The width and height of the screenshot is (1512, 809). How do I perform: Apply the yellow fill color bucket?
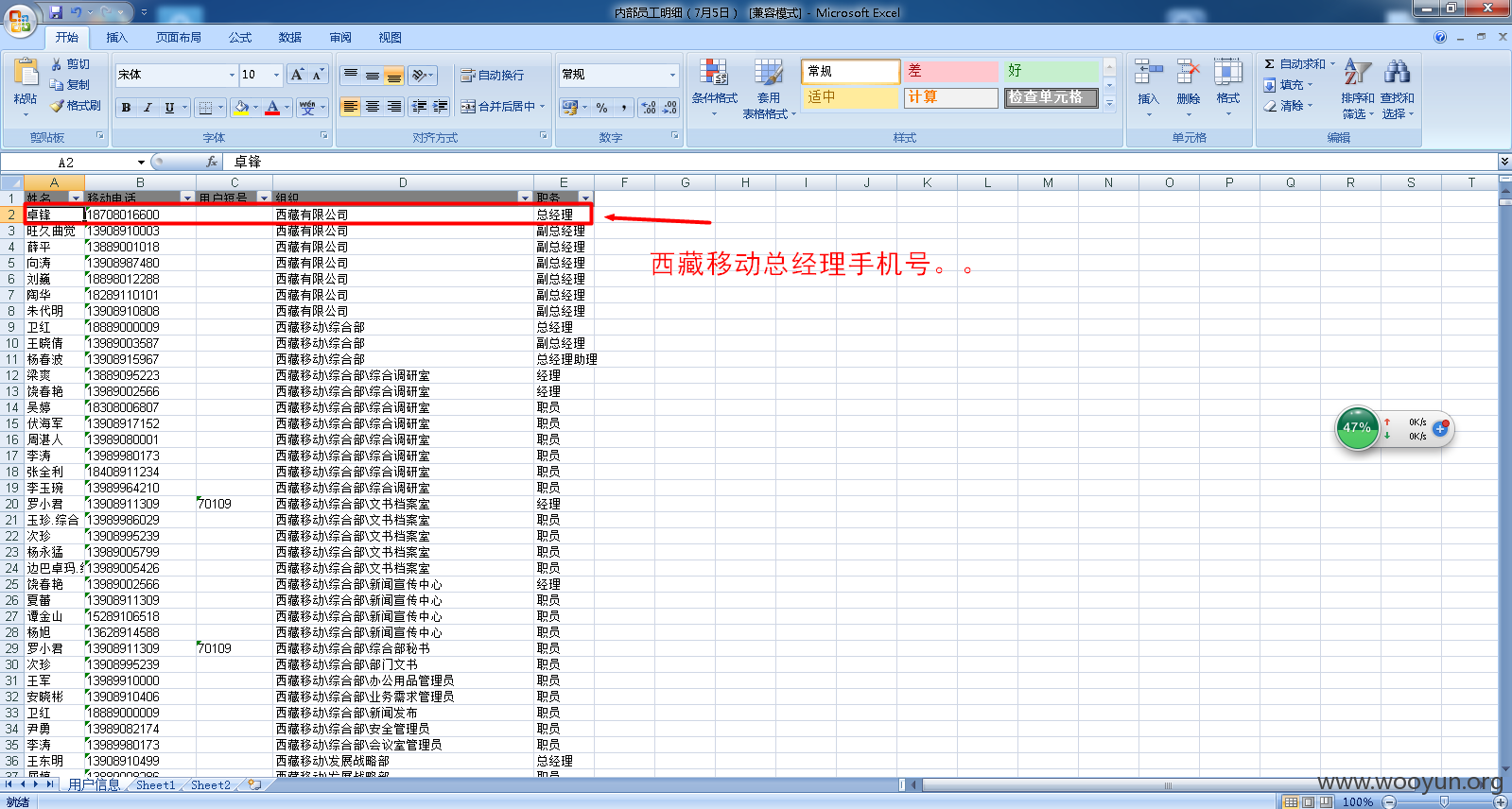point(242,108)
